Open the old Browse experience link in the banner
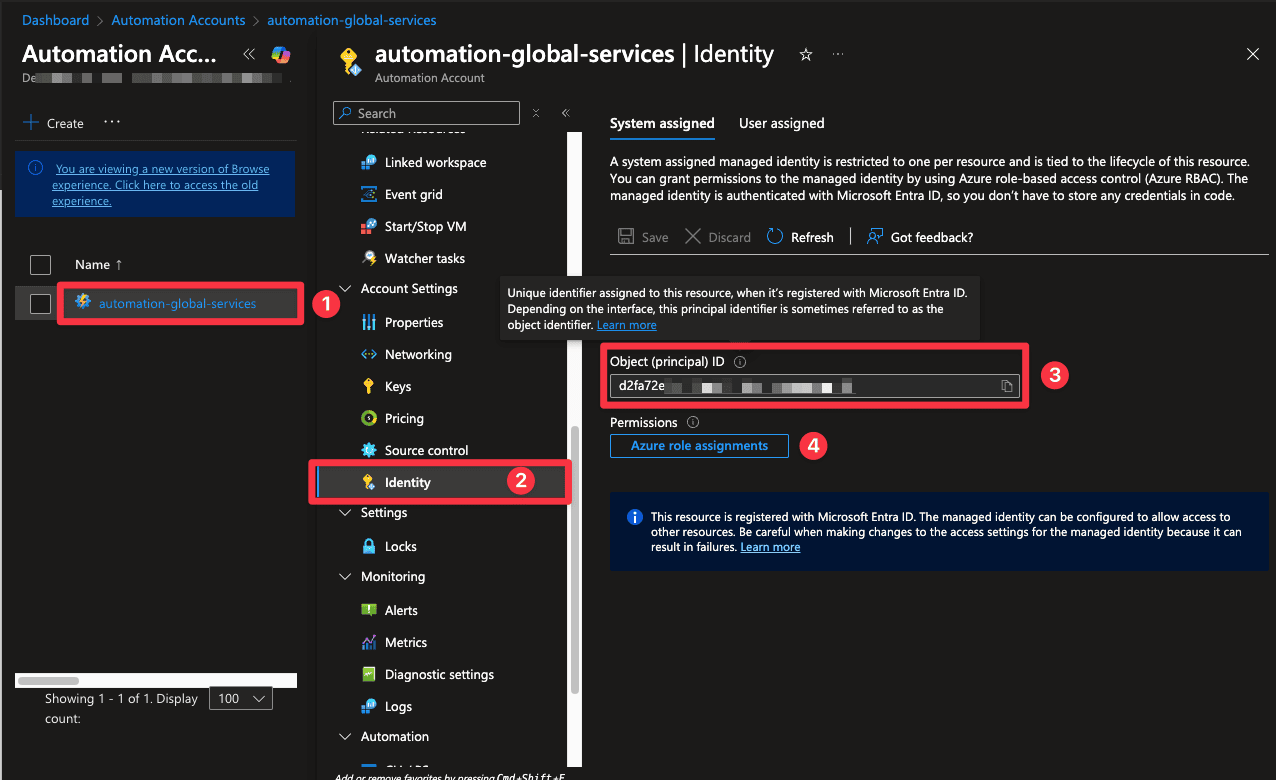The width and height of the screenshot is (1276, 780). click(x=163, y=185)
